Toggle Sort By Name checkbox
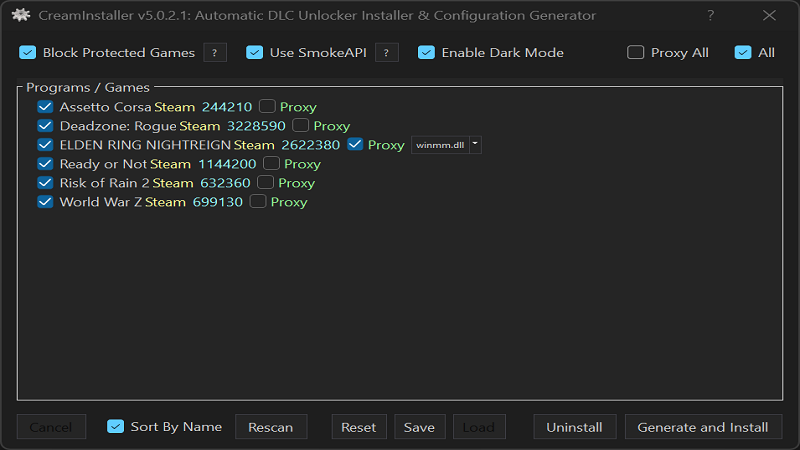 click(x=115, y=427)
